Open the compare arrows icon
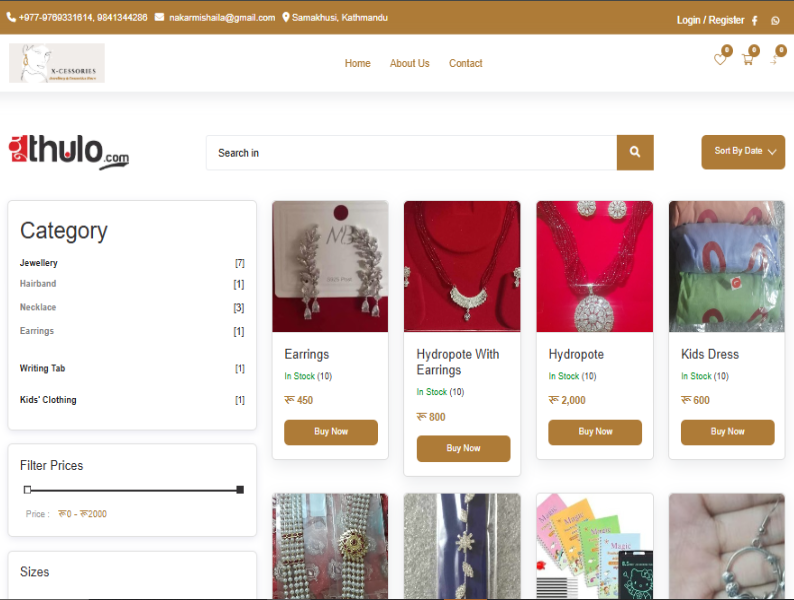The width and height of the screenshot is (794, 600). (x=773, y=60)
